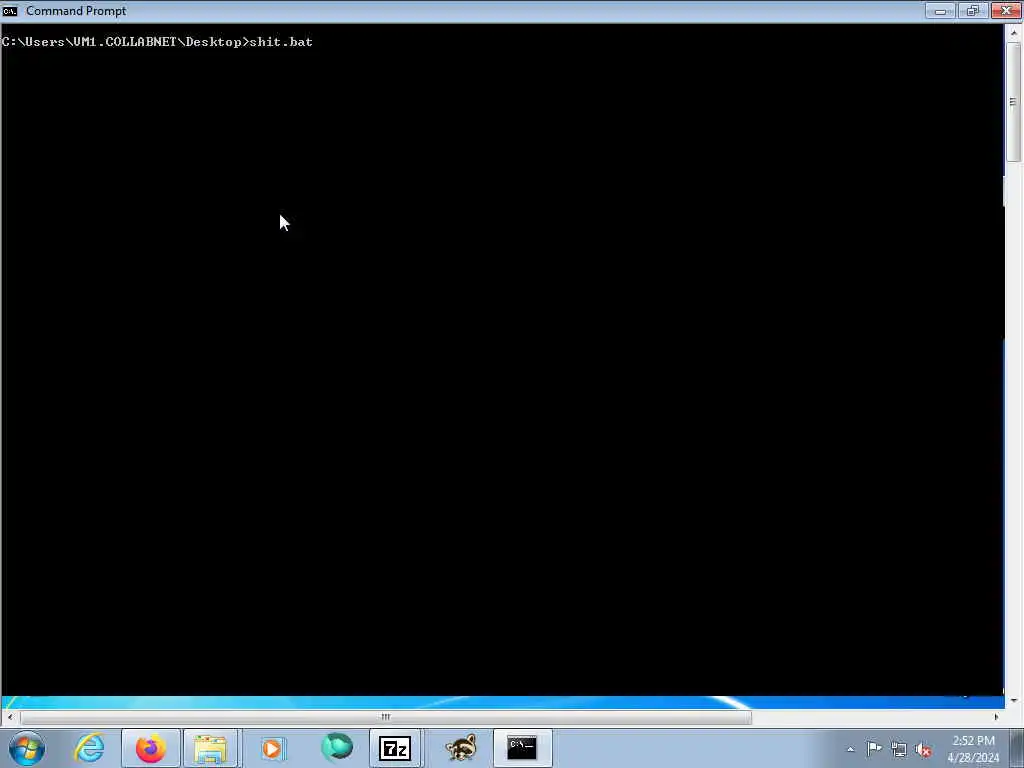
Task: Open the green globe application in the taskbar
Action: coord(337,747)
